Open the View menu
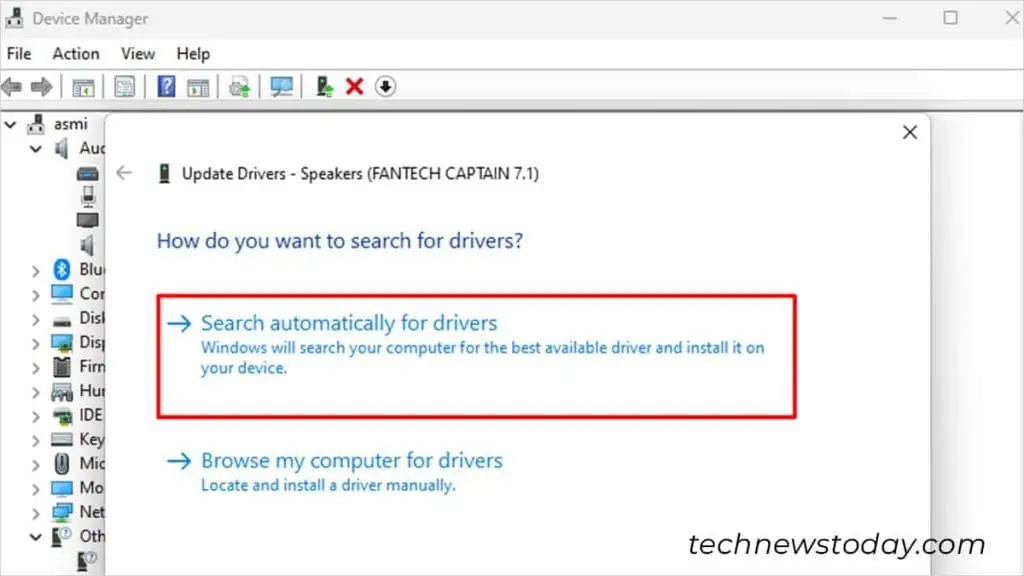Image resolution: width=1024 pixels, height=576 pixels. pos(137,53)
